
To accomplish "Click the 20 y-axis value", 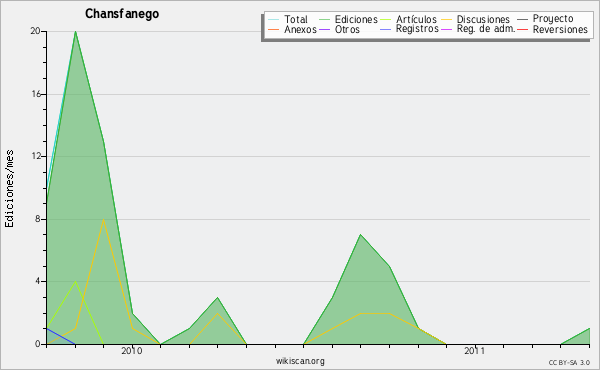I will (35, 31).
